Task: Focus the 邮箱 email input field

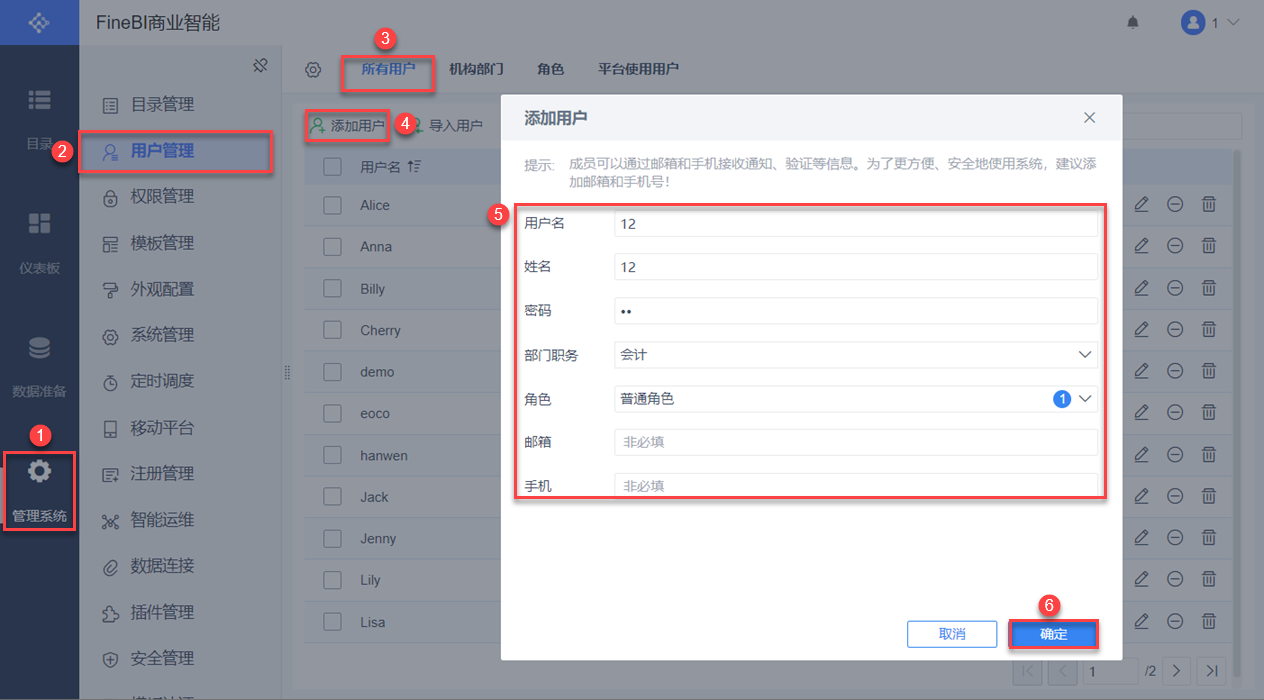Action: [x=856, y=442]
